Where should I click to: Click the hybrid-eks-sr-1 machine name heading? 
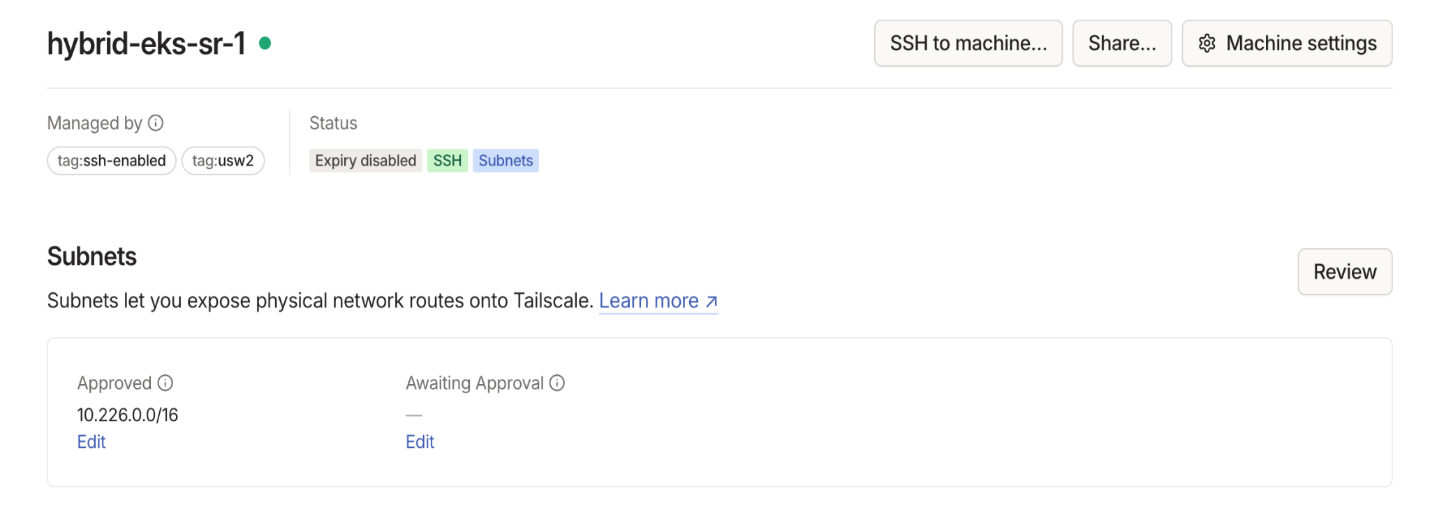click(x=146, y=43)
